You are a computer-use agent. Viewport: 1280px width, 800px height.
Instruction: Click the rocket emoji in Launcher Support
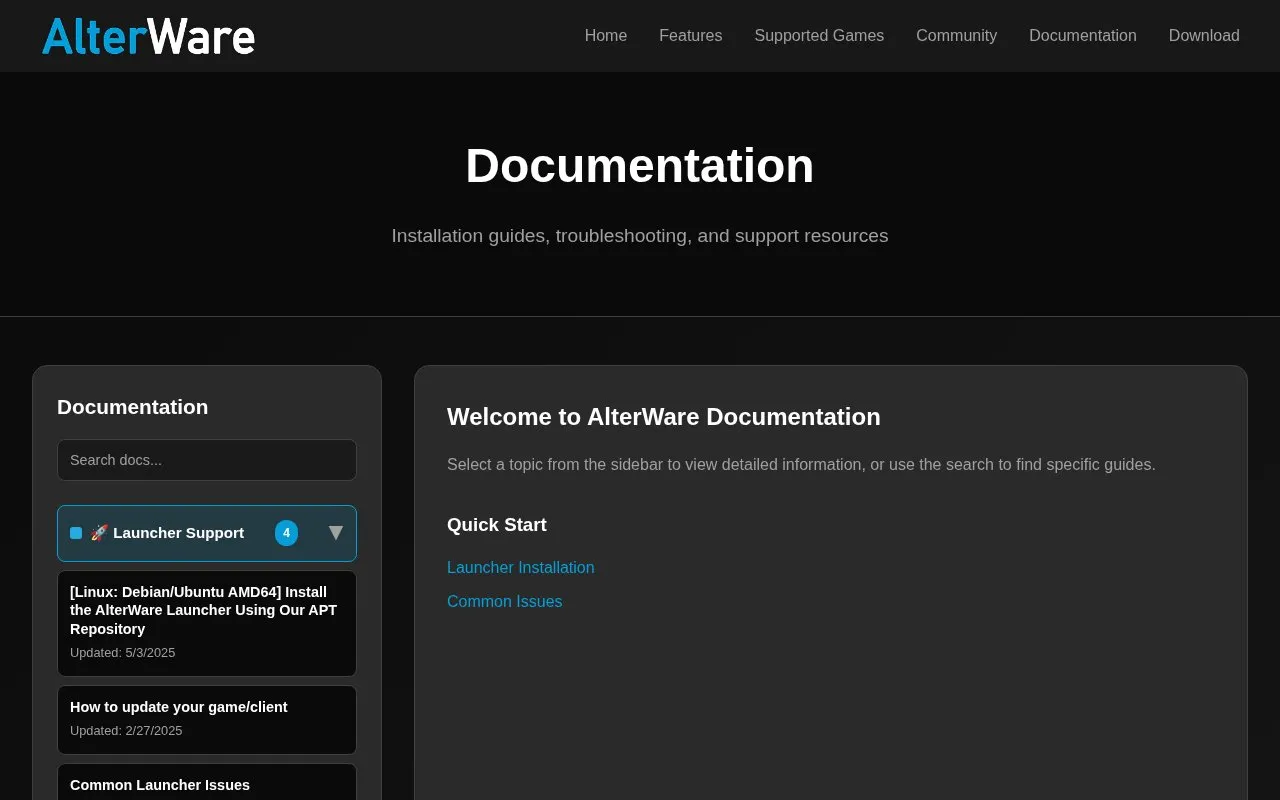(99, 533)
